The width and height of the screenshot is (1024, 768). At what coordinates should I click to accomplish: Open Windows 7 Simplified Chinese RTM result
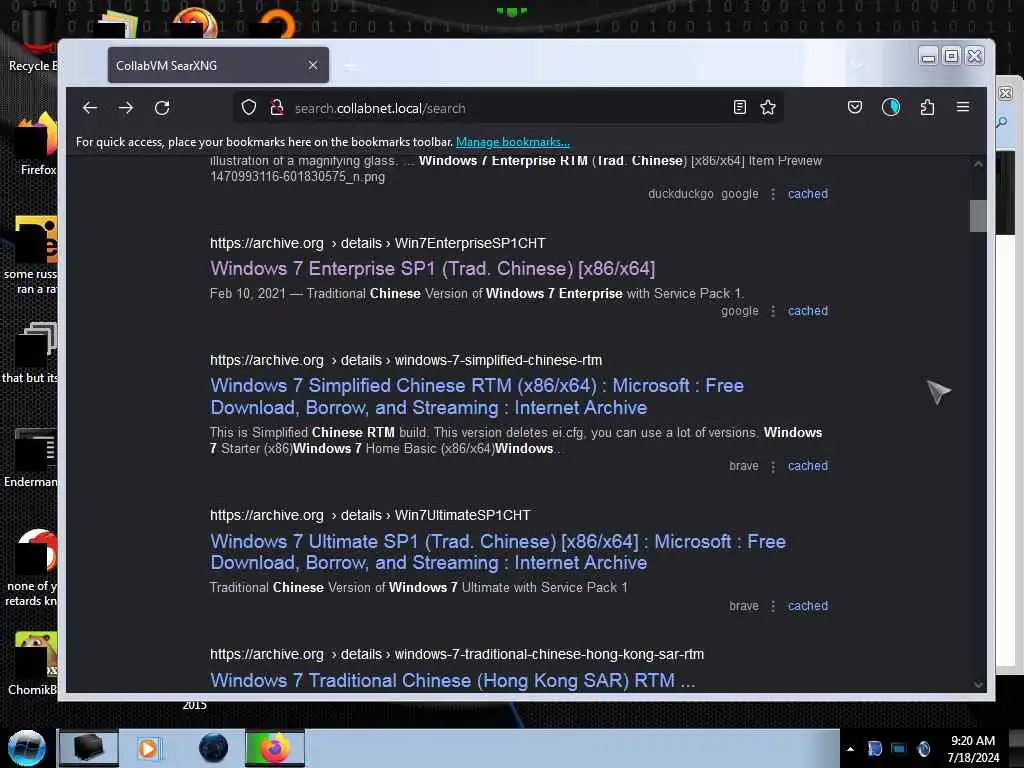point(477,396)
